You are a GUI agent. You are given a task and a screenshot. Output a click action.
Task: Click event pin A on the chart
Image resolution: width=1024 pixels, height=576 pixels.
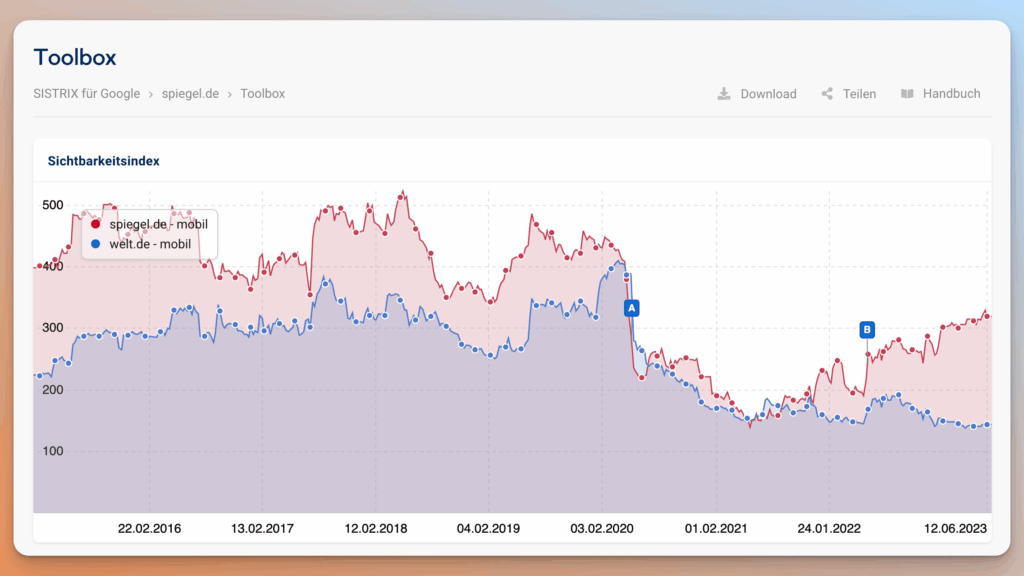click(x=631, y=308)
